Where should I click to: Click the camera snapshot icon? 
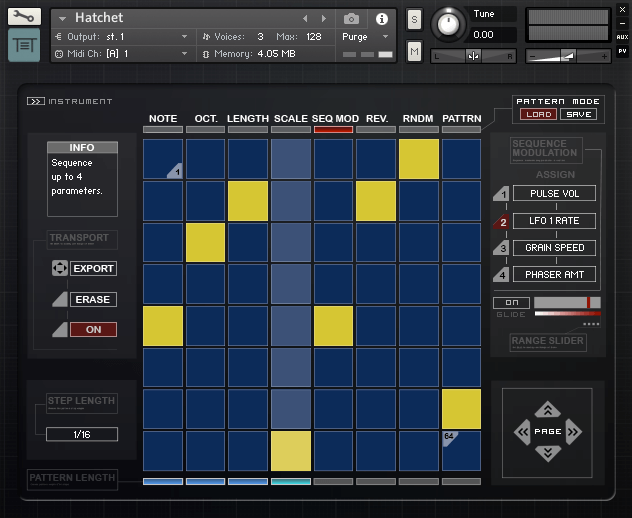pos(352,18)
